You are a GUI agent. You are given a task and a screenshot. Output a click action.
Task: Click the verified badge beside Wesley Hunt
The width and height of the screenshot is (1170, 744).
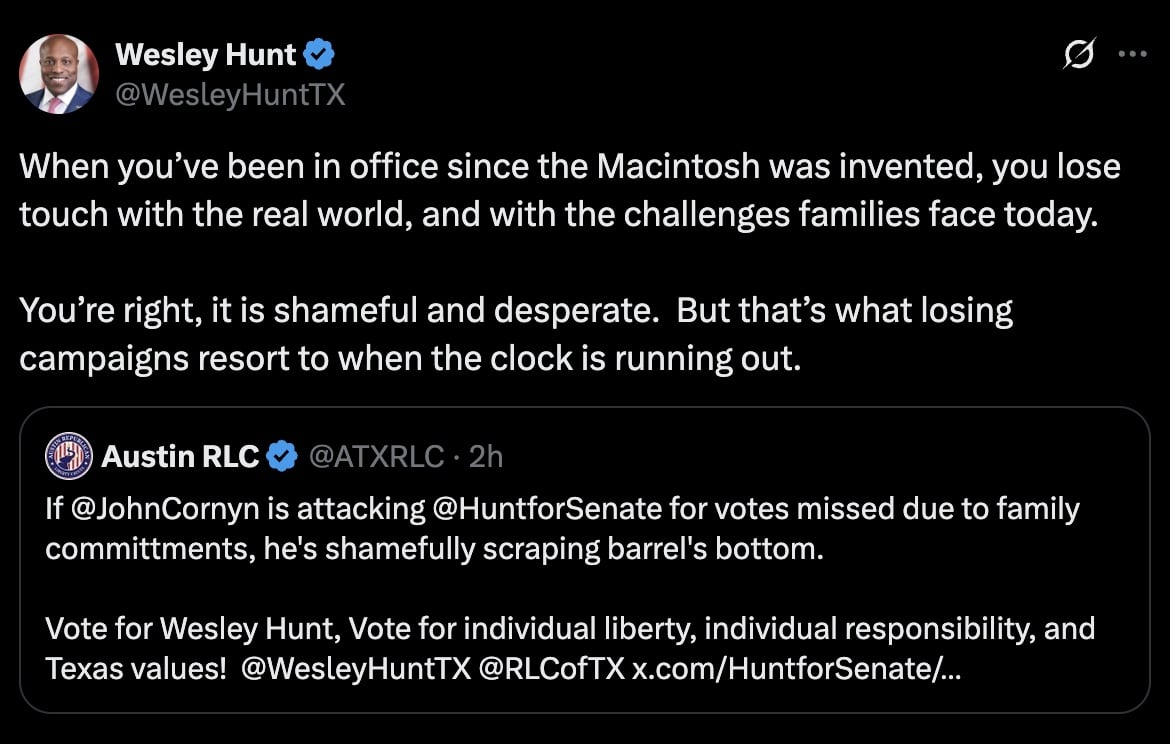coord(319,54)
